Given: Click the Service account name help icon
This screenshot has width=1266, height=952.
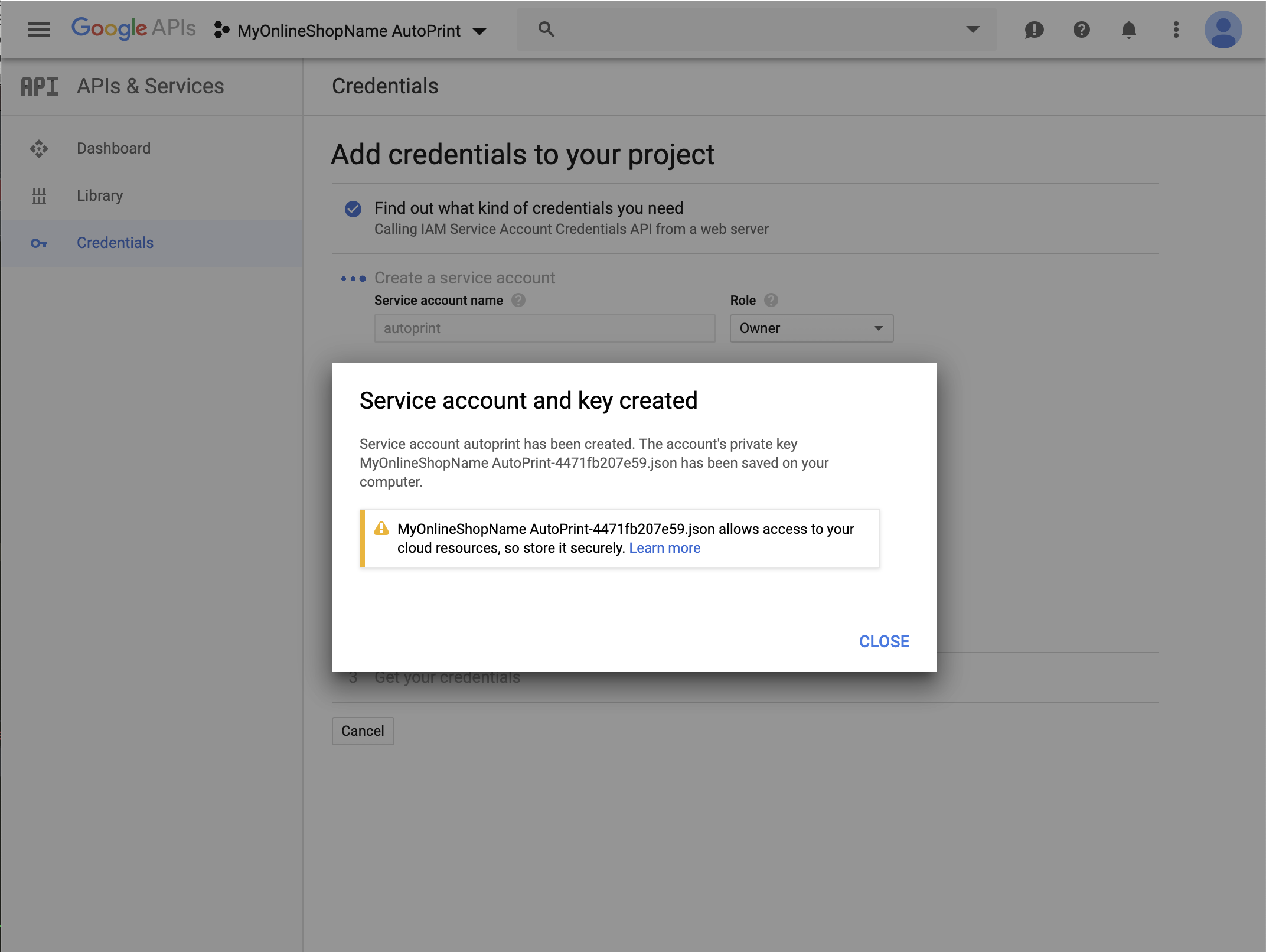Looking at the screenshot, I should [518, 300].
